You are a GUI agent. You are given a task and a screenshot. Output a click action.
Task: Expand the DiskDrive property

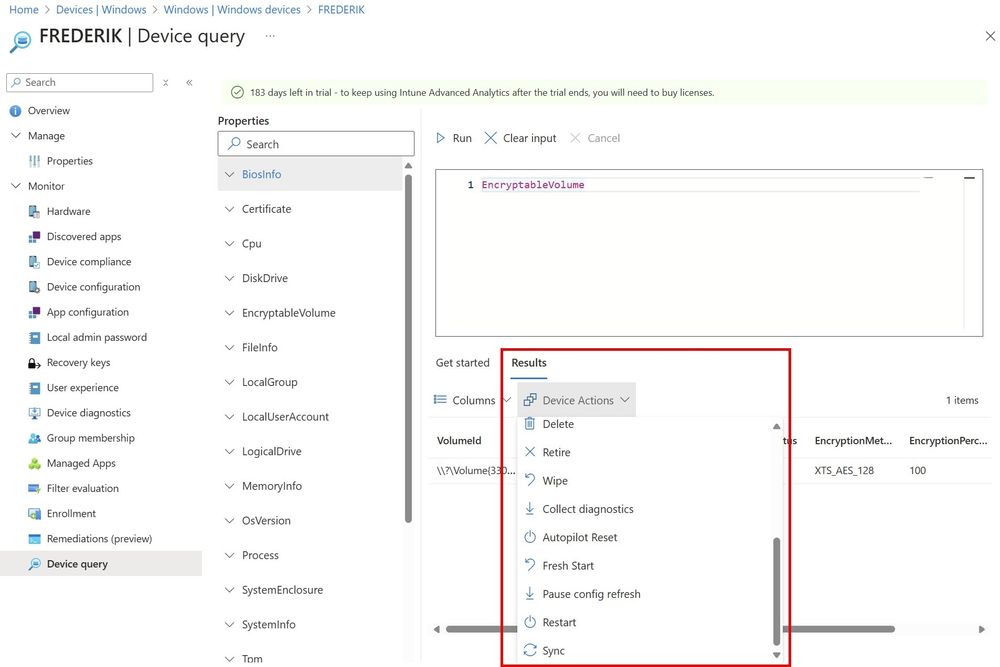coord(230,278)
